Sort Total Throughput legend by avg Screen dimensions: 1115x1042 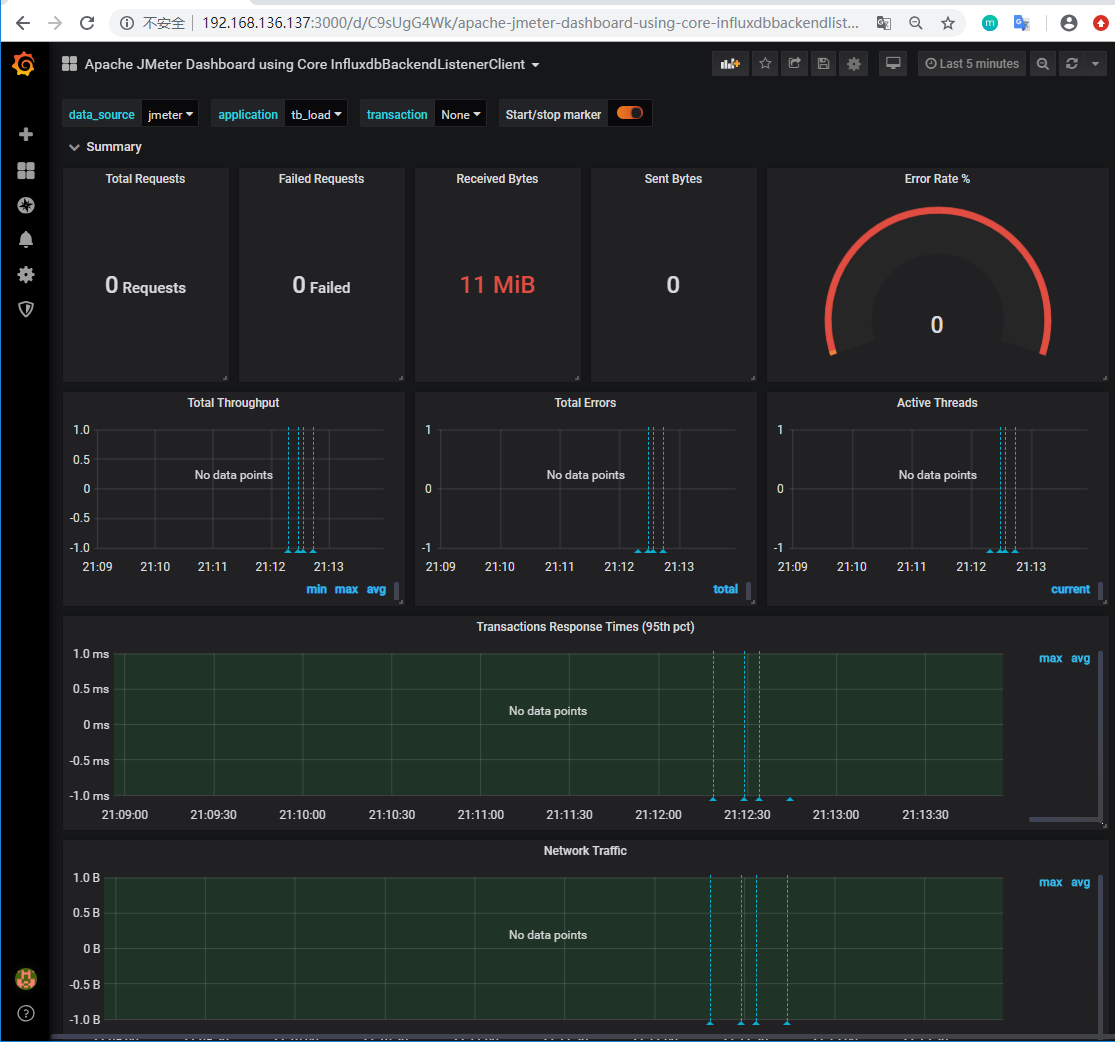click(376, 589)
